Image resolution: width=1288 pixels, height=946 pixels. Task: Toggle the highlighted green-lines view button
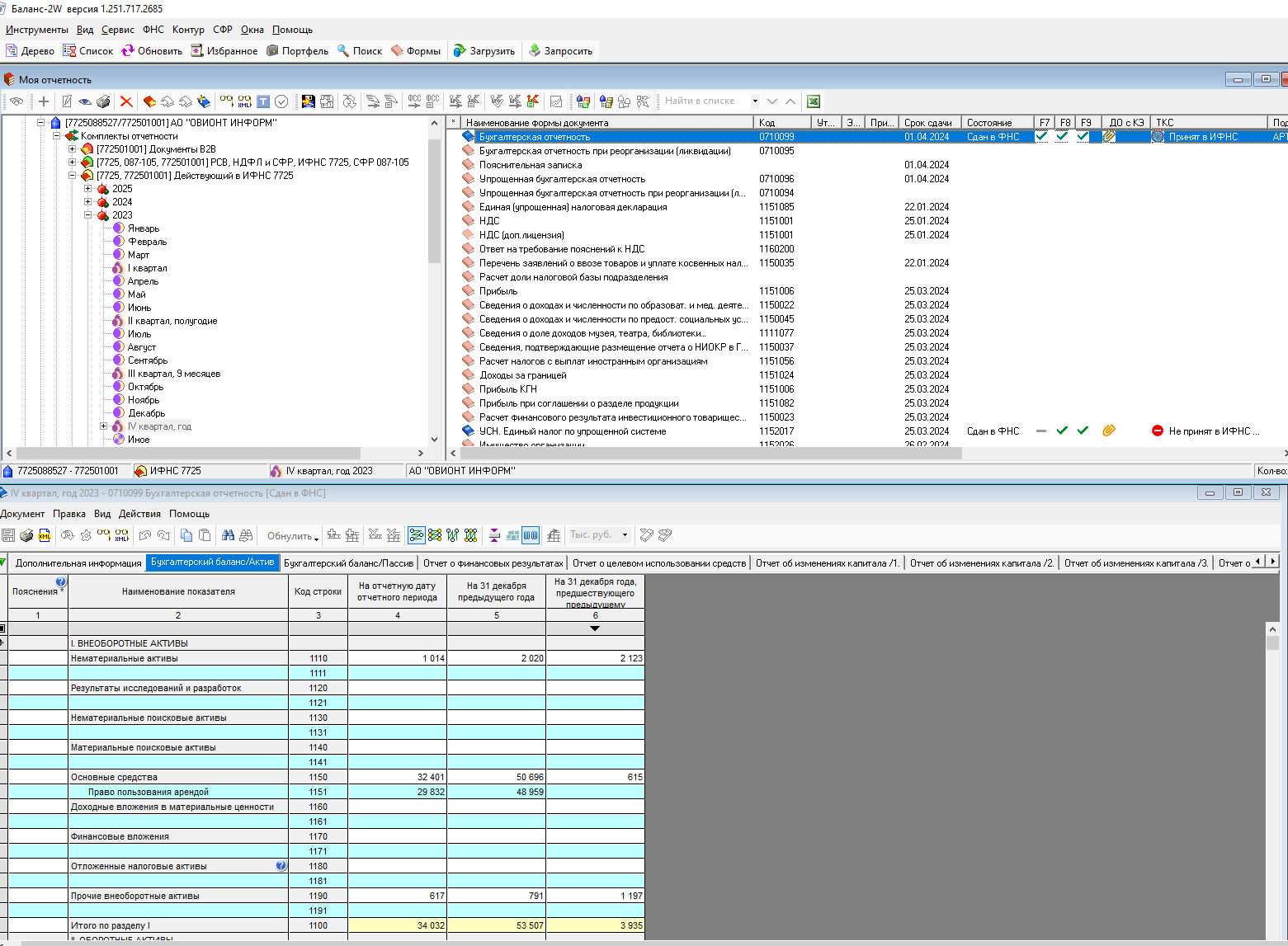point(417,535)
